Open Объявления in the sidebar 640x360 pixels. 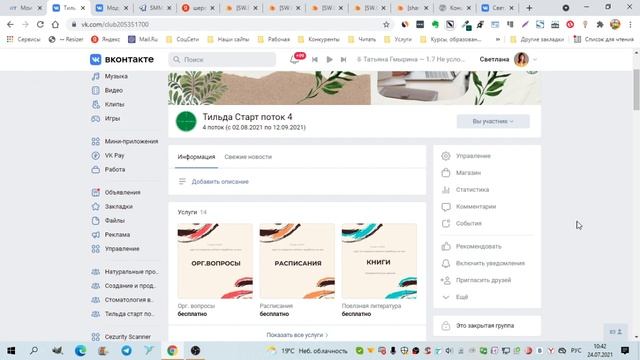(116, 192)
